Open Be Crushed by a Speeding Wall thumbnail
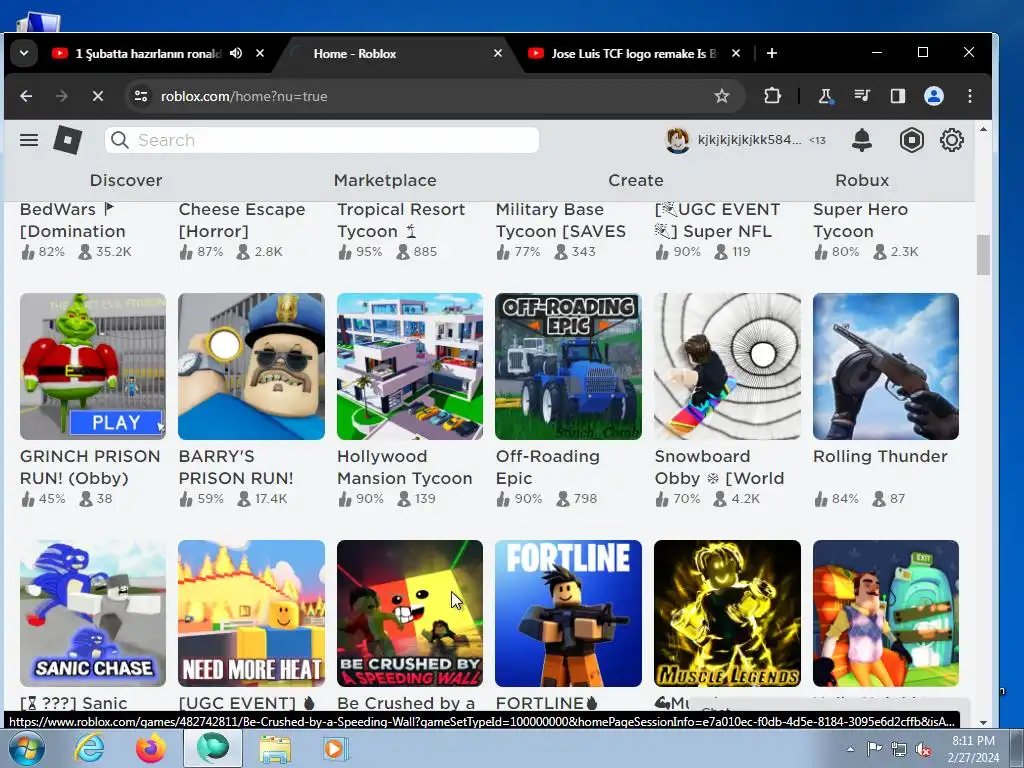 tap(410, 613)
